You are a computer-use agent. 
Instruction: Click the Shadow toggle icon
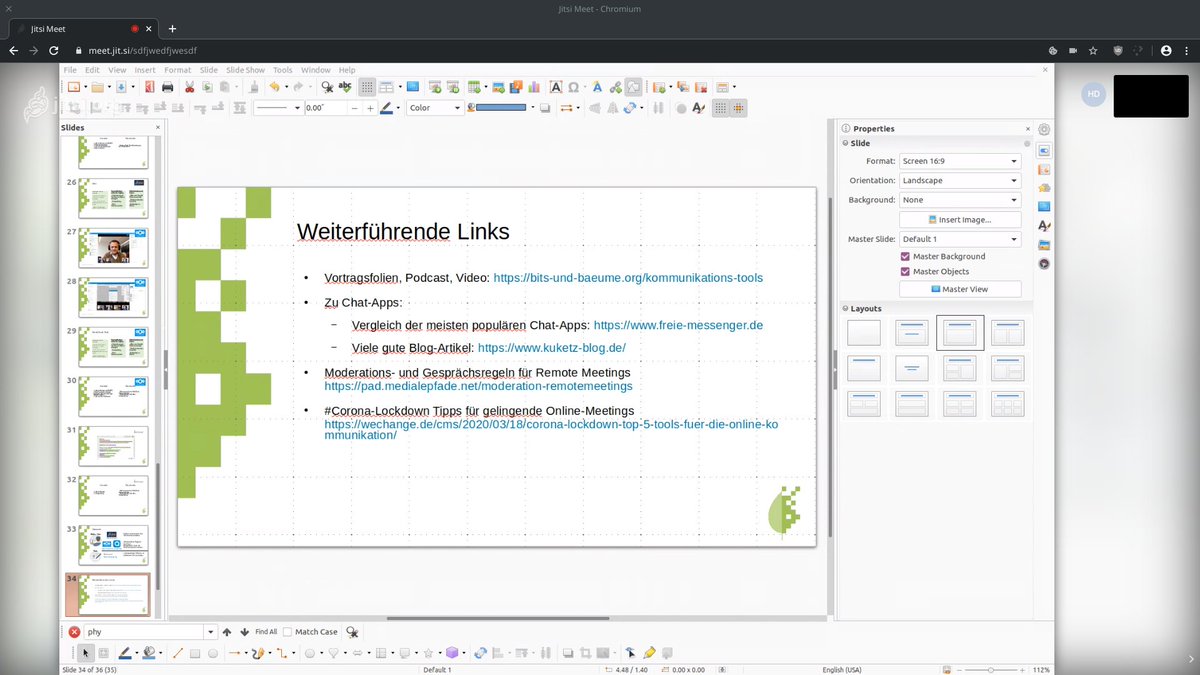[x=545, y=108]
